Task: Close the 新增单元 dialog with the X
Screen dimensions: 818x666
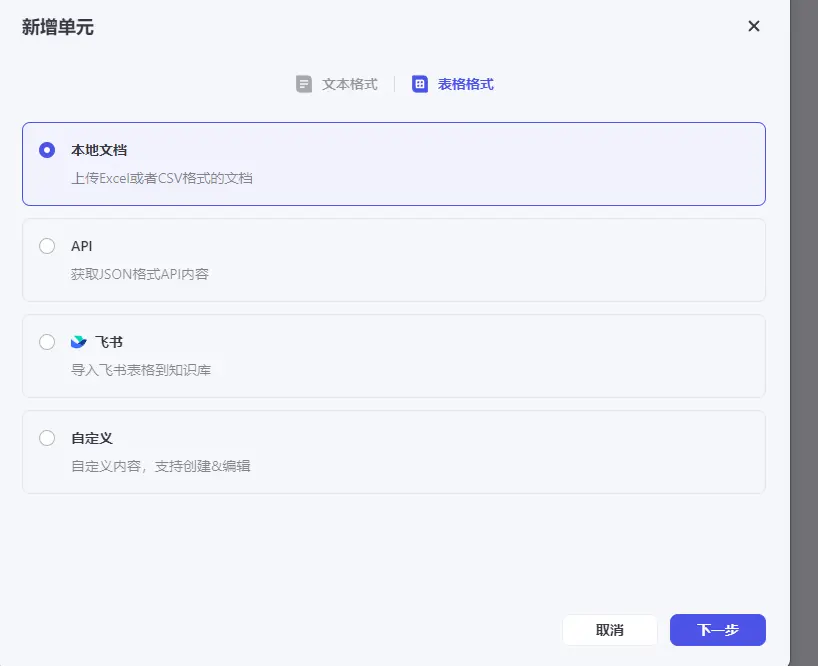Action: click(753, 26)
